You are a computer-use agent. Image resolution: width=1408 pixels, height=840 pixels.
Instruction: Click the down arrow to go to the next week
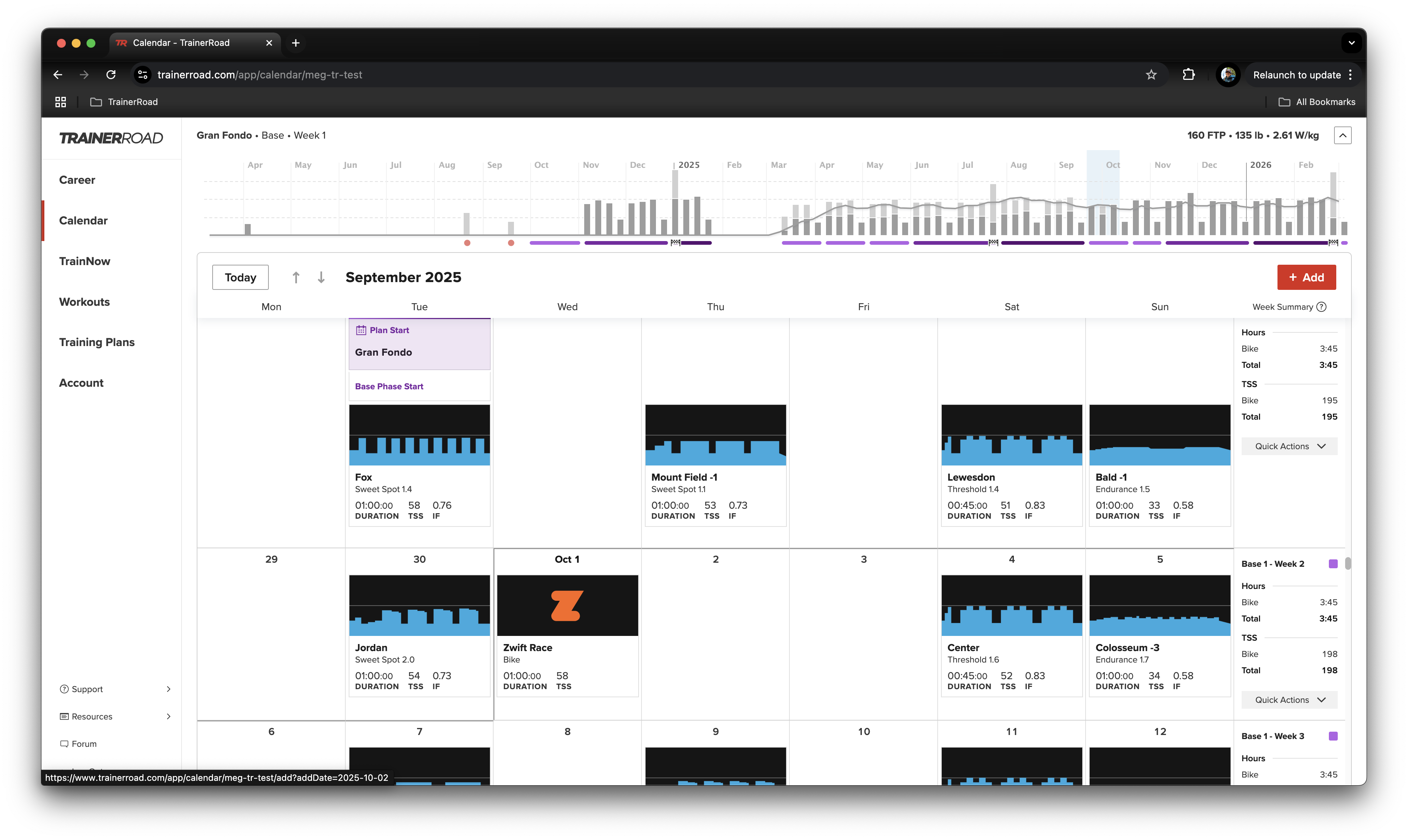click(321, 277)
